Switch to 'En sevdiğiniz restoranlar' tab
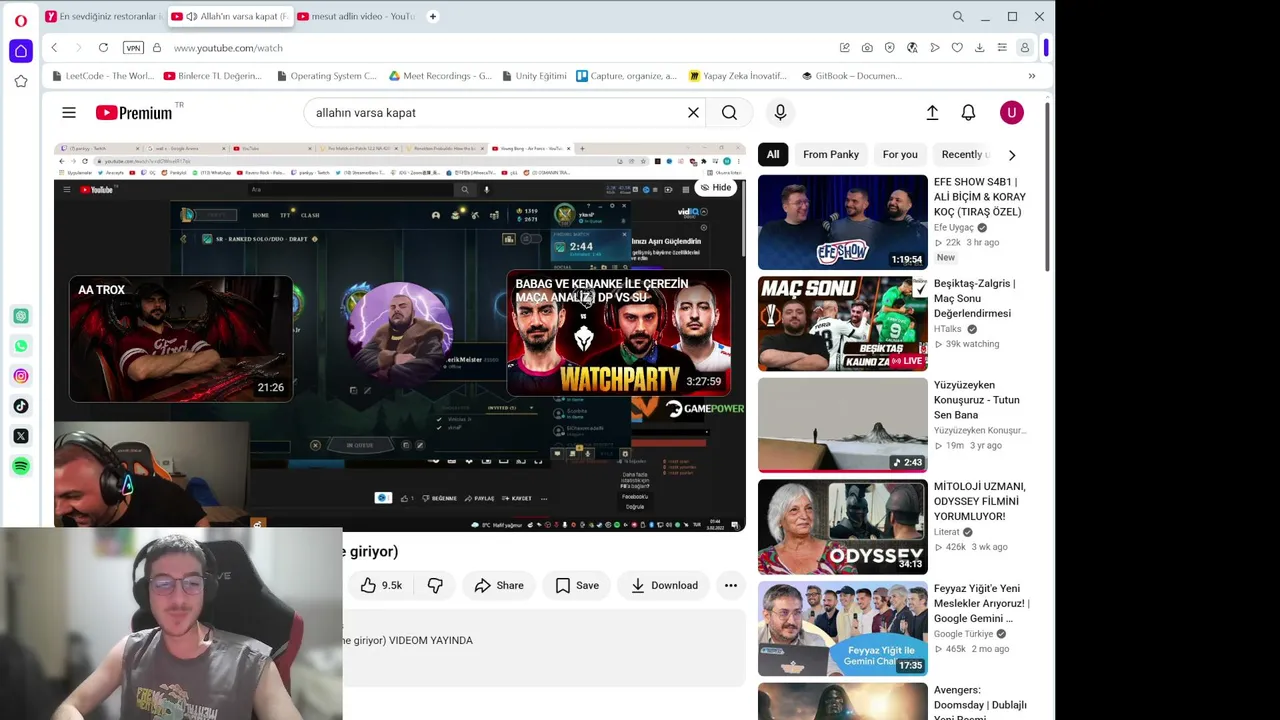1280x720 pixels. tap(102, 16)
